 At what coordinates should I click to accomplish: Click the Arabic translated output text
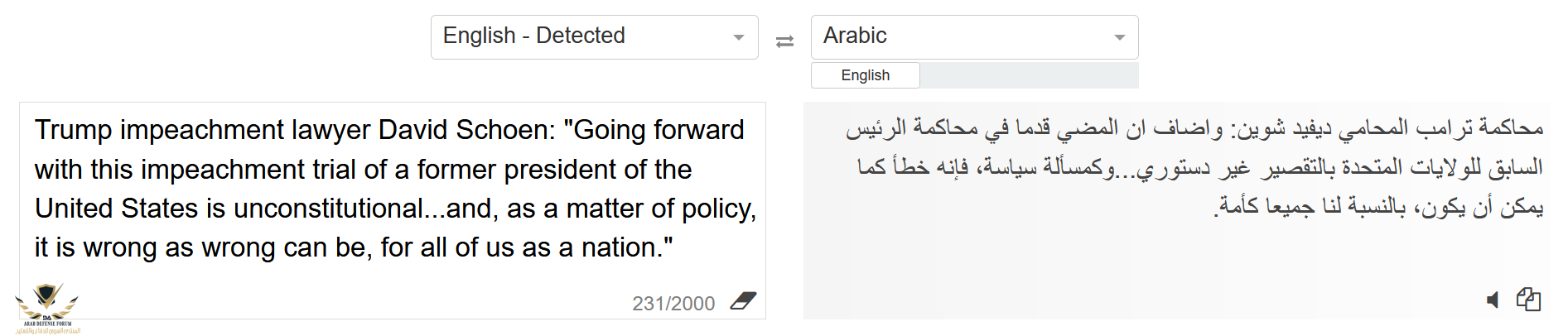pos(1194,167)
